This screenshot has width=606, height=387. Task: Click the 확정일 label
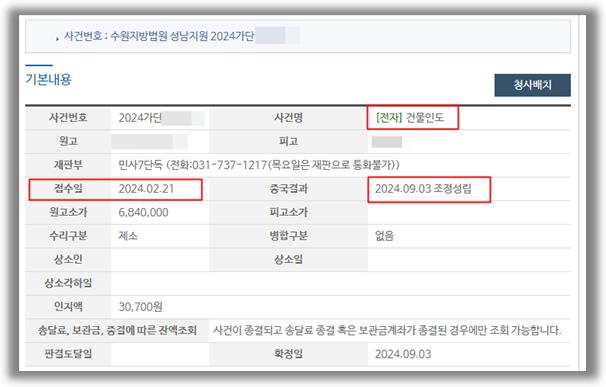click(288, 354)
